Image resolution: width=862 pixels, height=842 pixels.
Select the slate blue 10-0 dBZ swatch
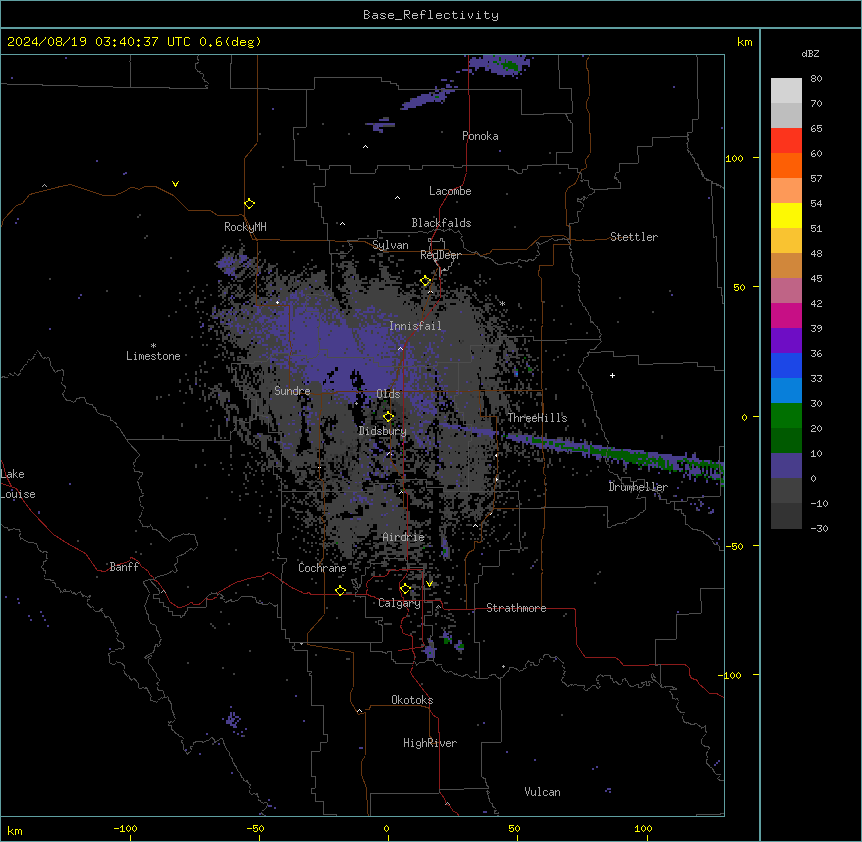pyautogui.click(x=786, y=466)
